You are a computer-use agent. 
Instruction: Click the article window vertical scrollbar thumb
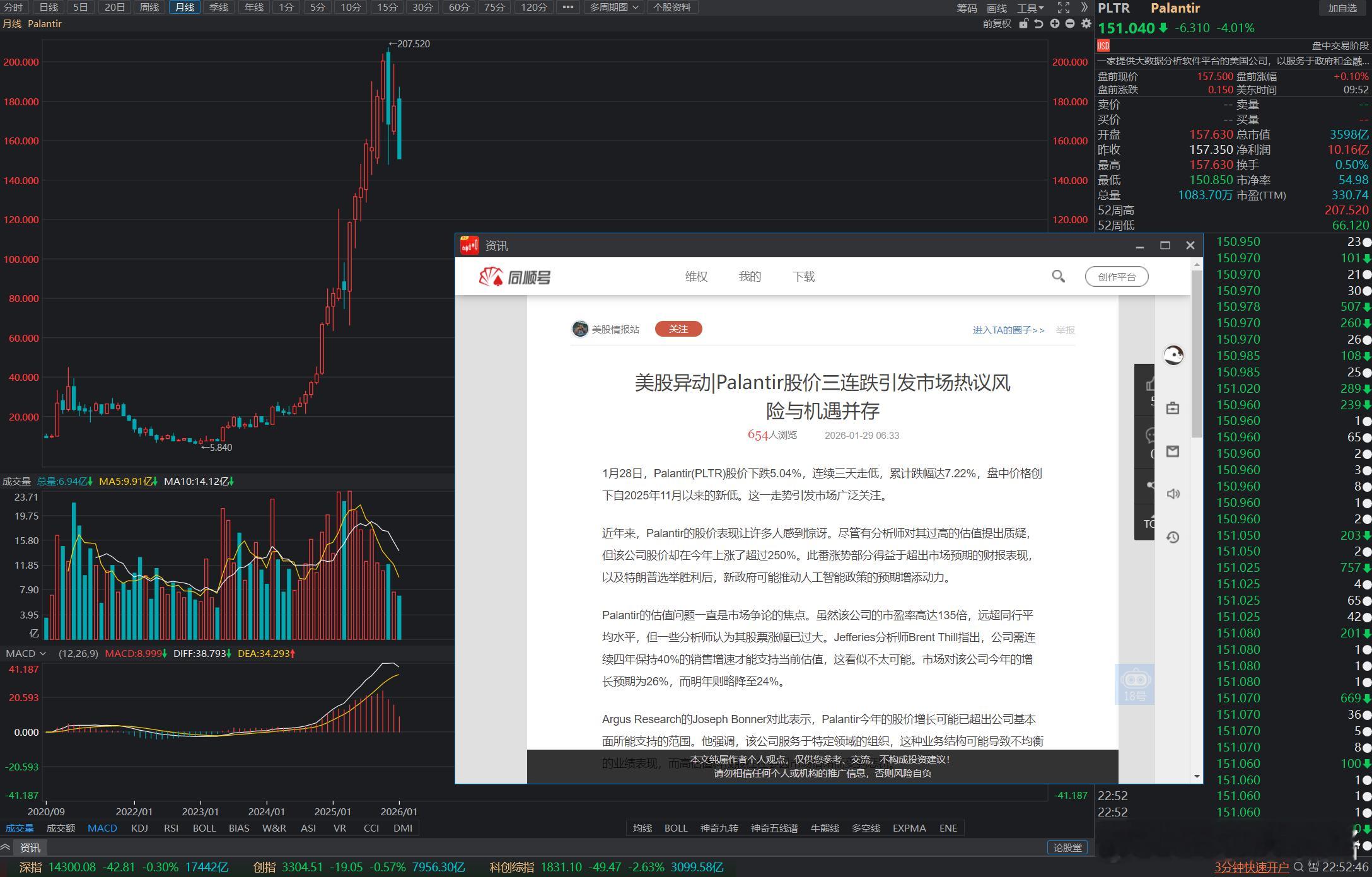tap(1196, 353)
